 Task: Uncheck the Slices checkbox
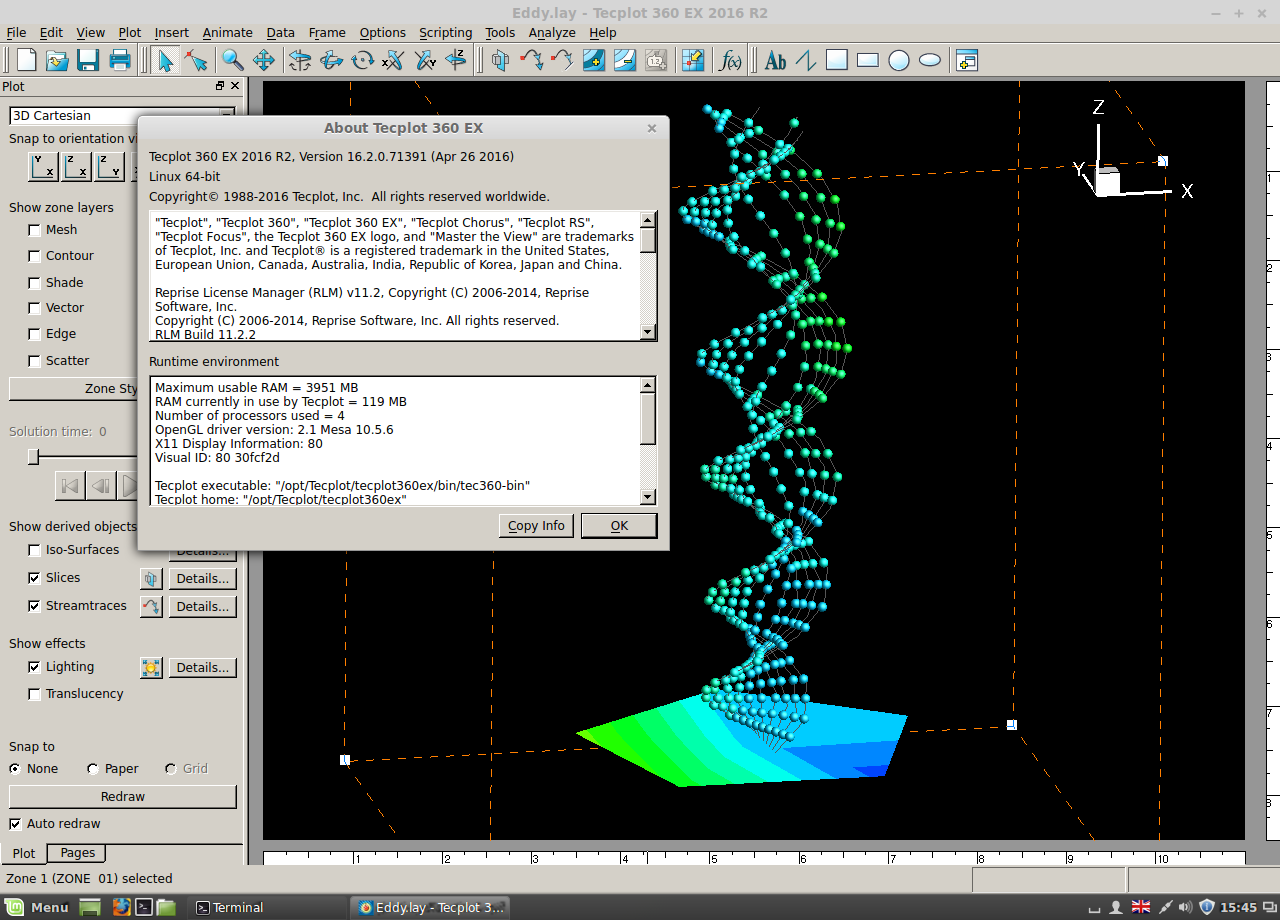pyautogui.click(x=35, y=578)
